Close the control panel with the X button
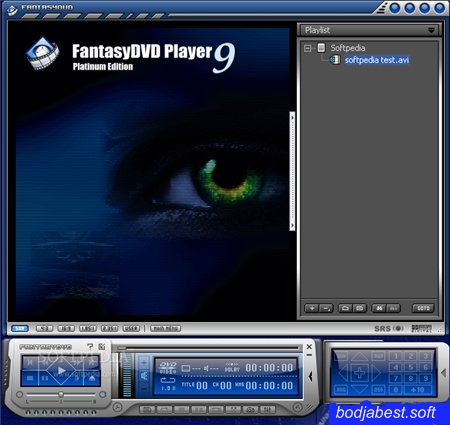This screenshot has width=450, height=425. pos(309,347)
